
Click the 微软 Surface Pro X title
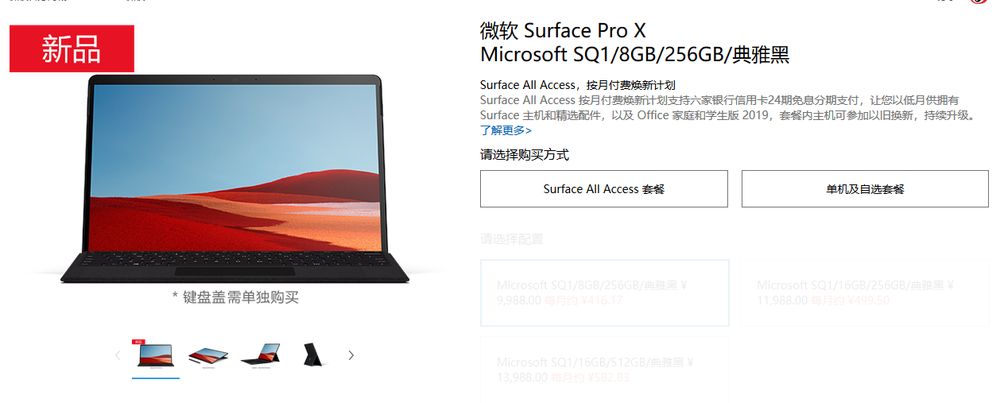click(563, 30)
